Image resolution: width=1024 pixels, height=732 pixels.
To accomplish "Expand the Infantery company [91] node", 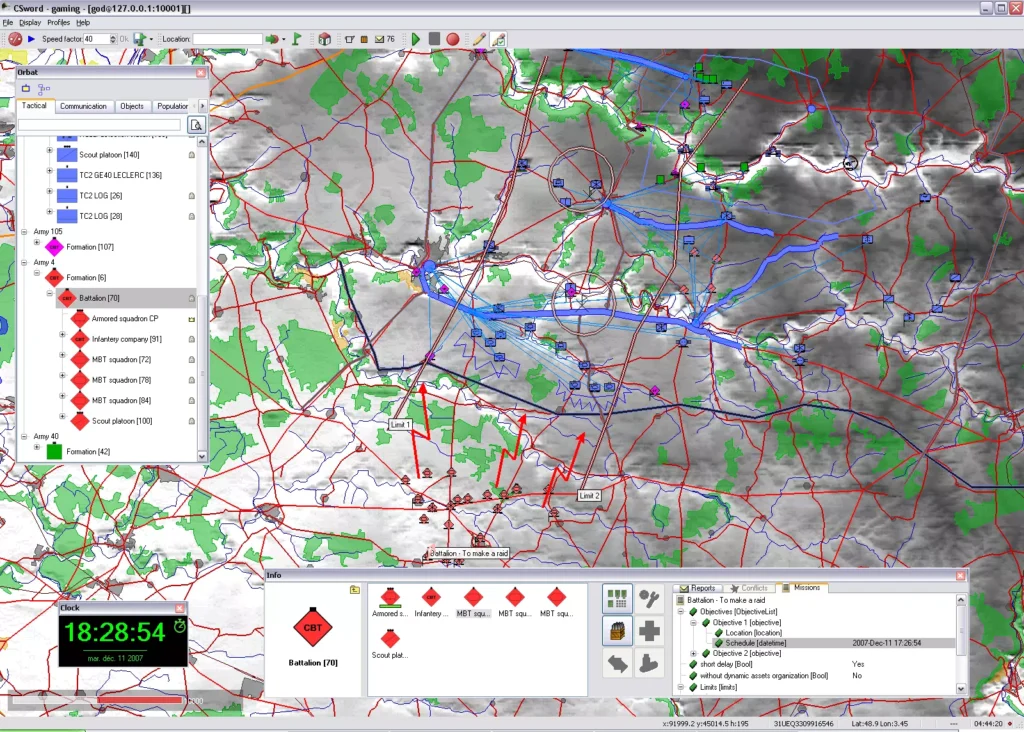I will [x=62, y=340].
